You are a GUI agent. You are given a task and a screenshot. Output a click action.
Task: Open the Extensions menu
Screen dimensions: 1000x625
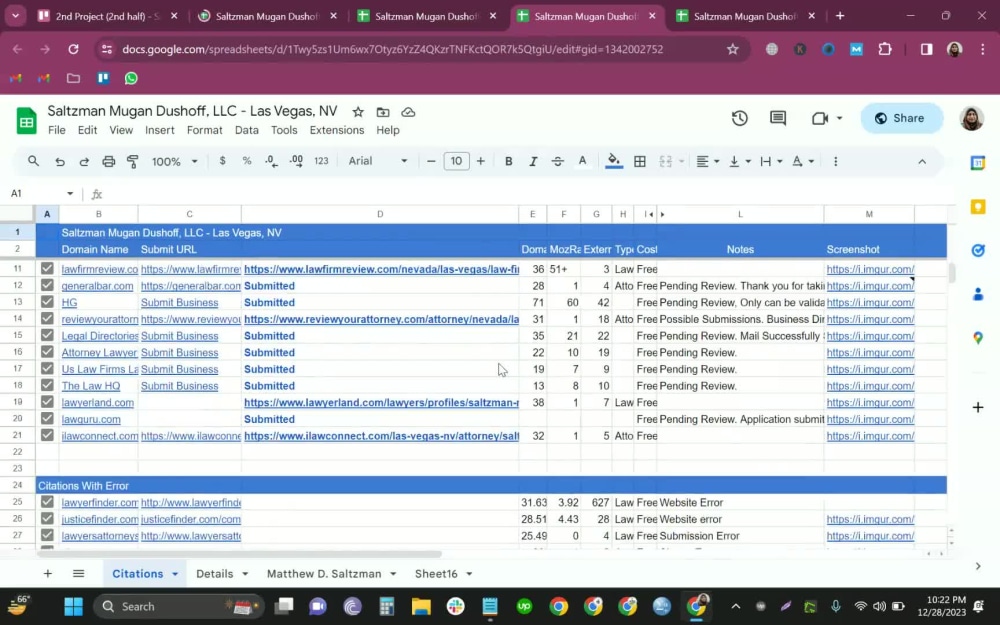point(337,130)
